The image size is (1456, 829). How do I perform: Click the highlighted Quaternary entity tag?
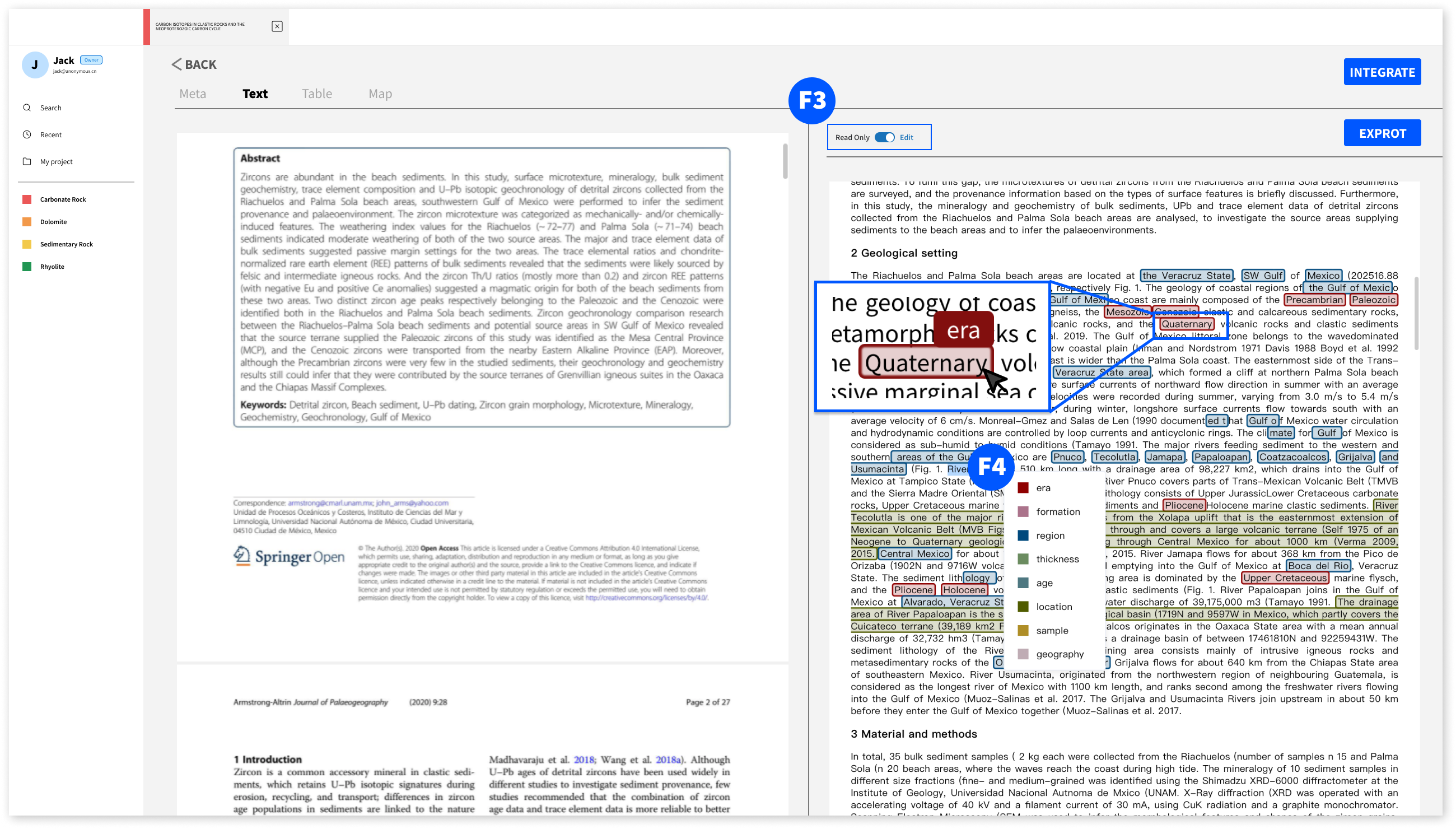[x=1186, y=324]
